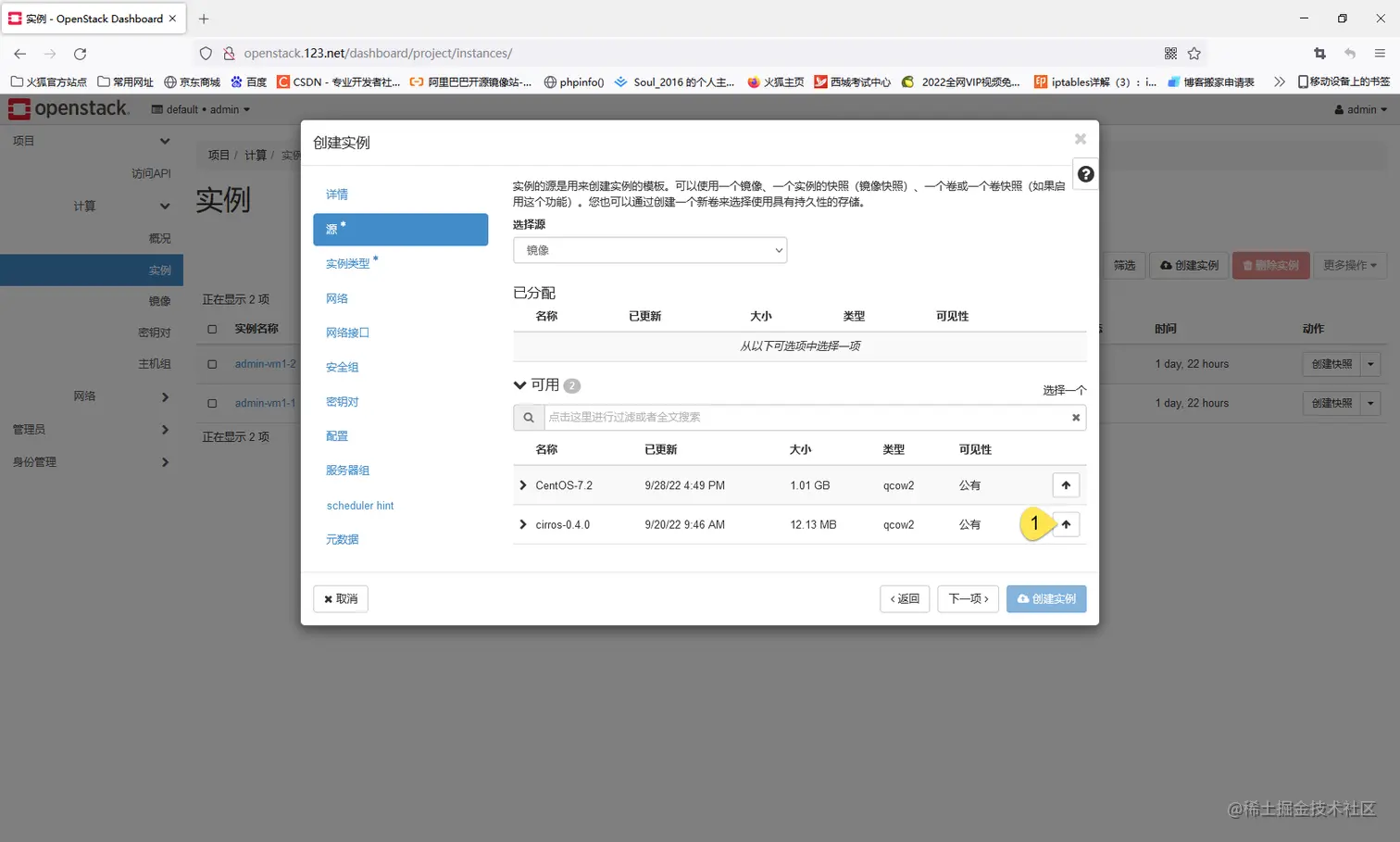Open the 密钥对 section in the wizard

pos(341,401)
